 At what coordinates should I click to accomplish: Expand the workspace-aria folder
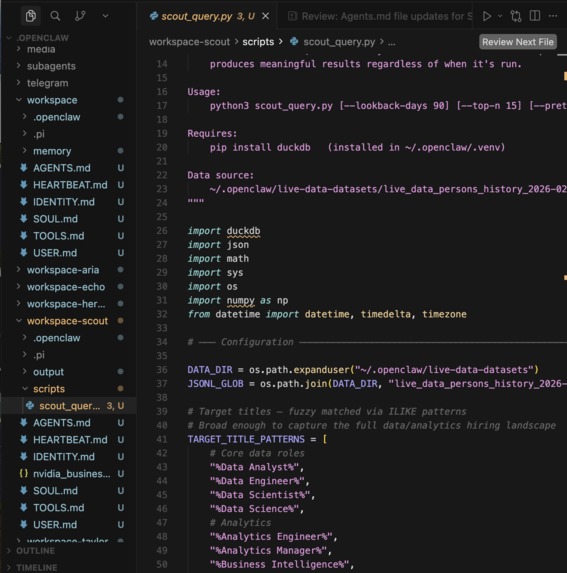(63, 270)
